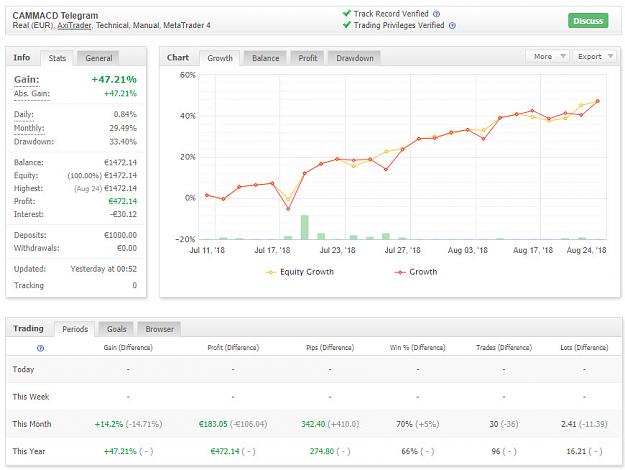
Task: Click the Track Record Verified checkmark icon
Action: (347, 13)
